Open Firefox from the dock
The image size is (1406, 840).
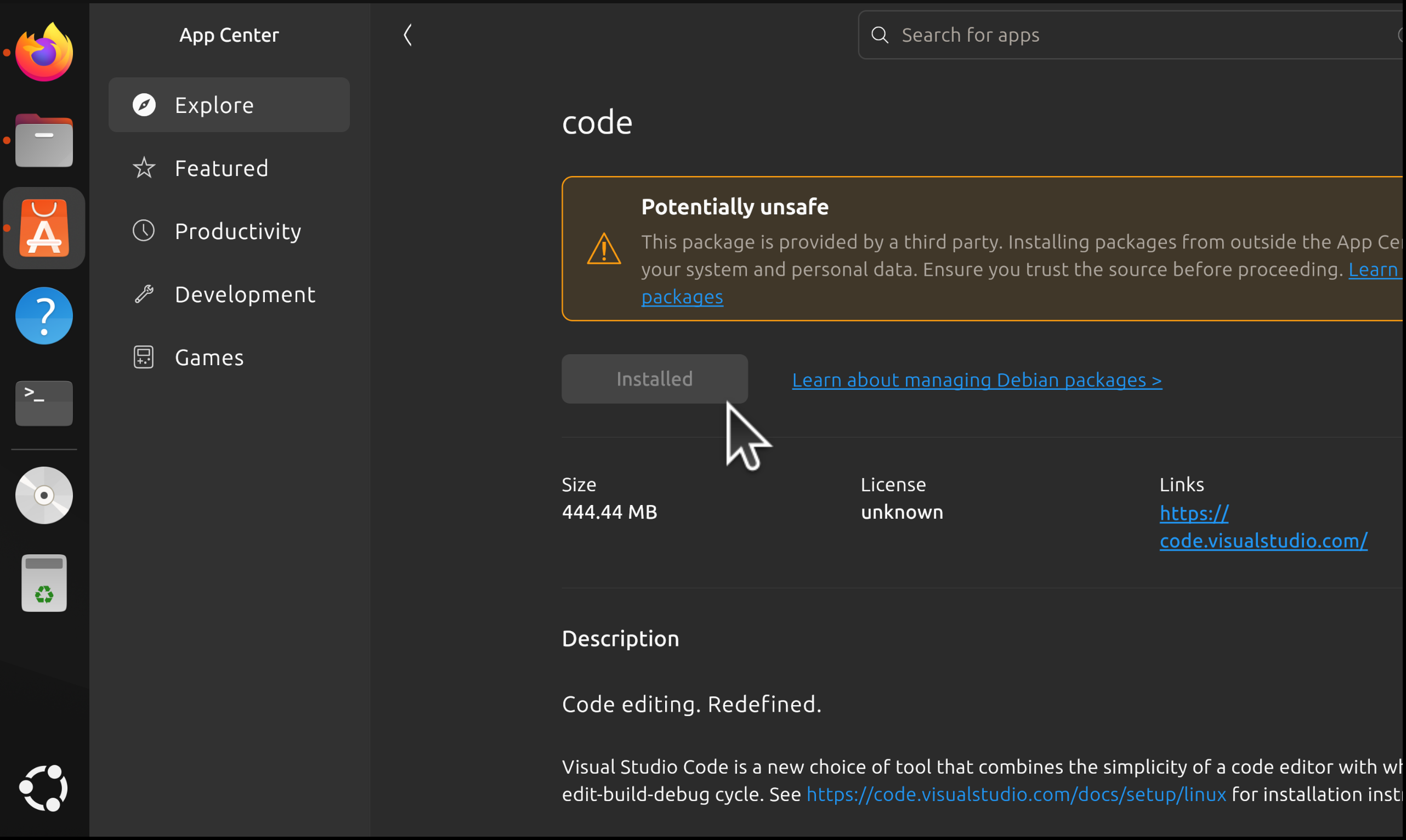point(44,52)
